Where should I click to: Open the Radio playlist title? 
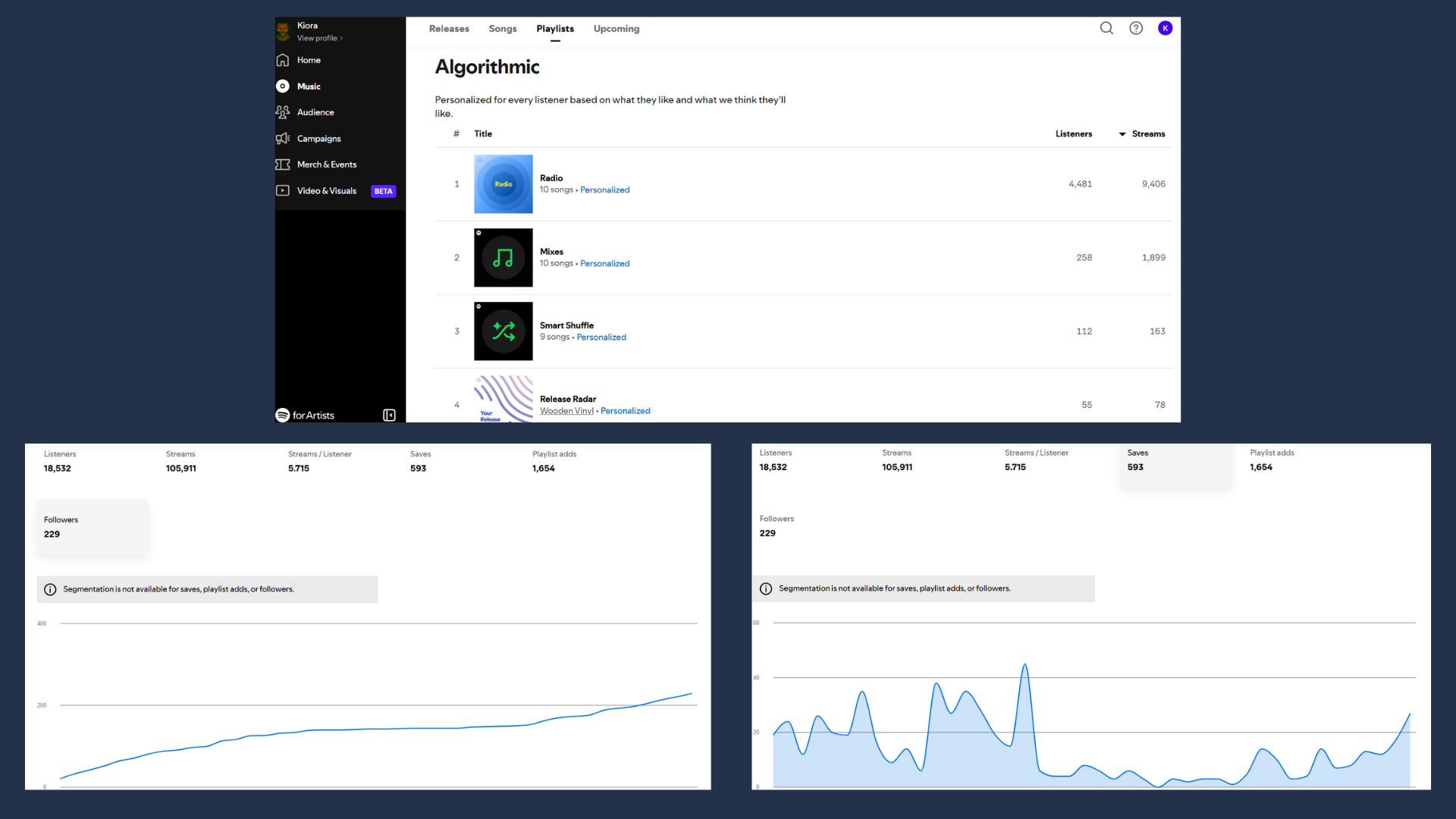(x=551, y=178)
